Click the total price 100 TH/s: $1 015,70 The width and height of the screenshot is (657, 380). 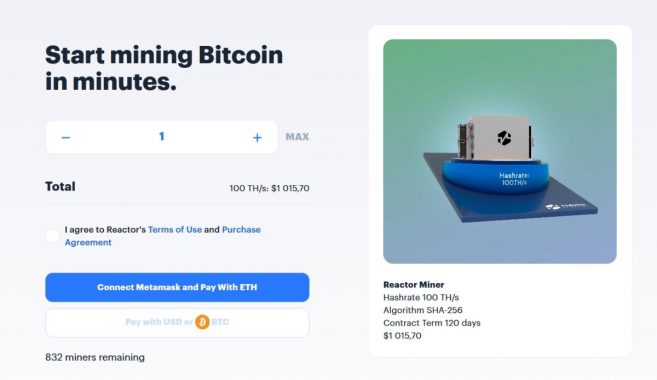(269, 188)
